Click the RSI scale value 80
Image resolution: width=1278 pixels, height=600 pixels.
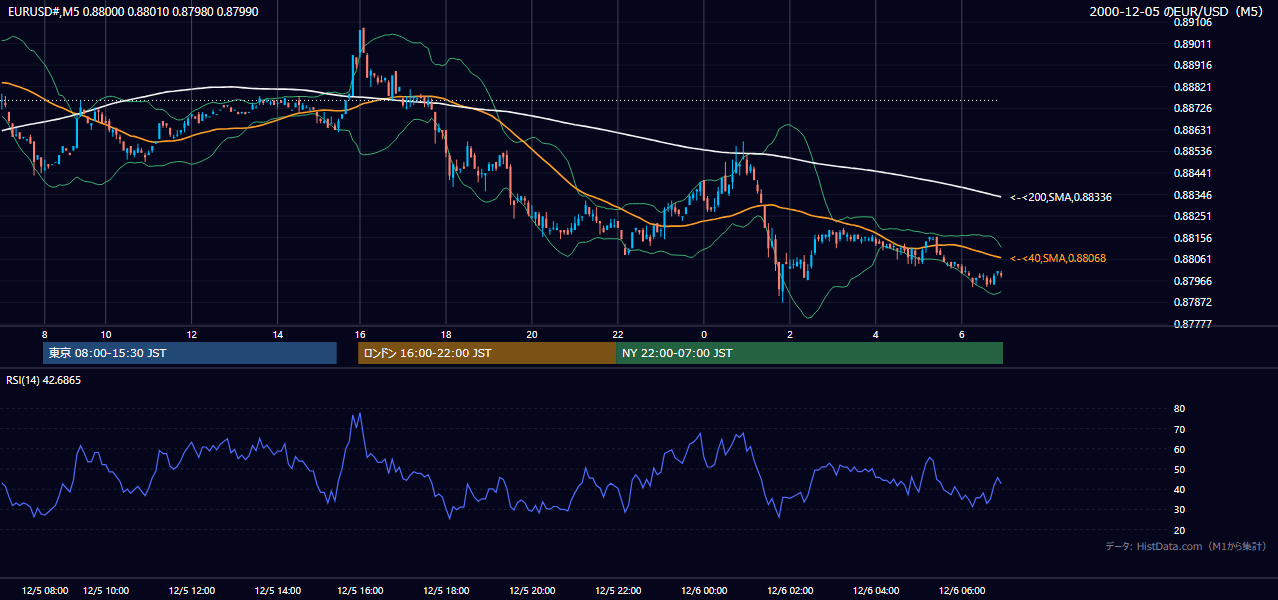tap(1179, 409)
